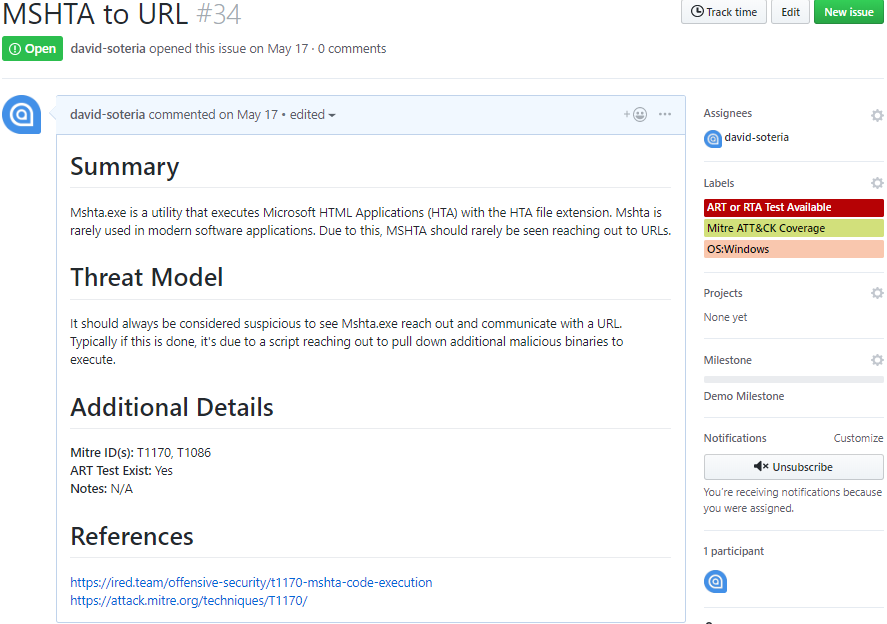
Task: Click the david-soteria assignee name
Action: (x=756, y=137)
